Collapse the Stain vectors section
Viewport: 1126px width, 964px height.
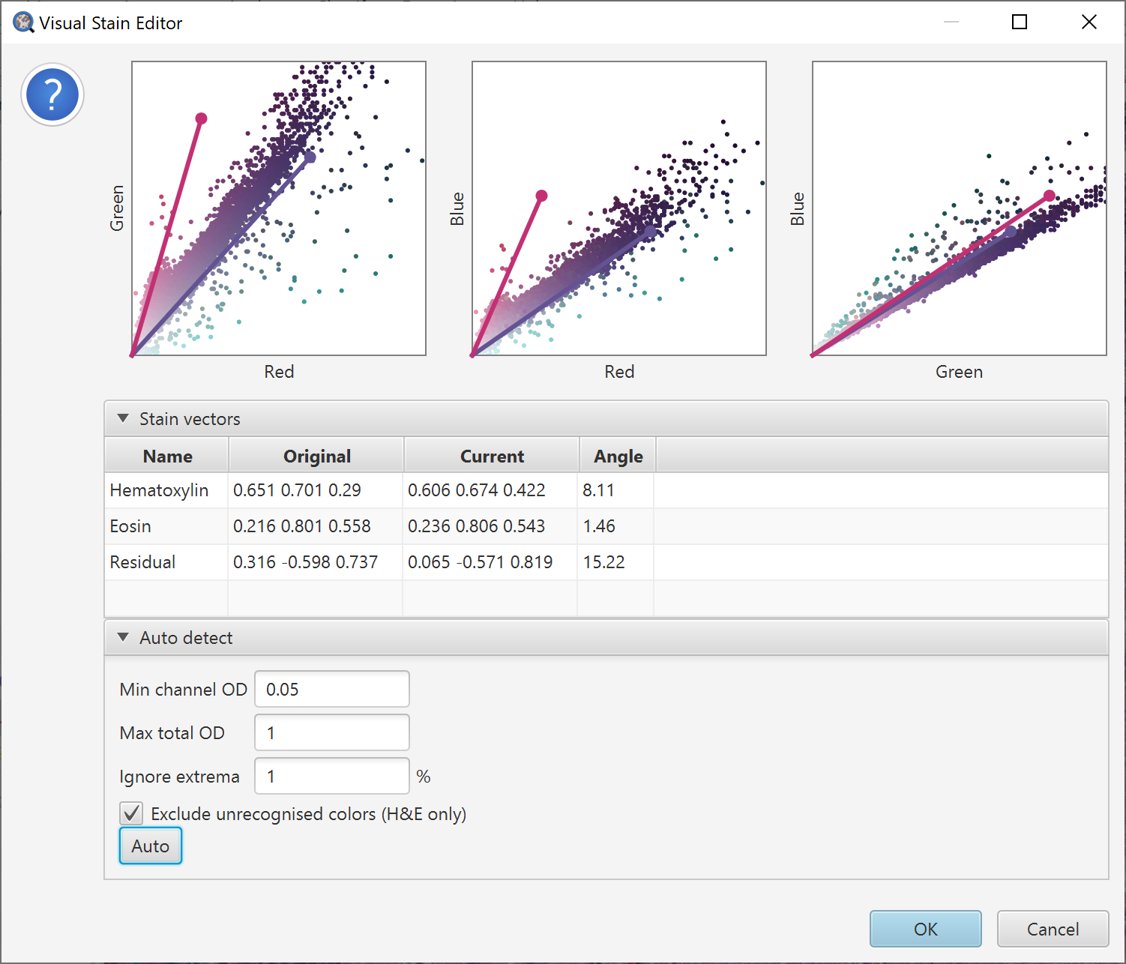[124, 418]
